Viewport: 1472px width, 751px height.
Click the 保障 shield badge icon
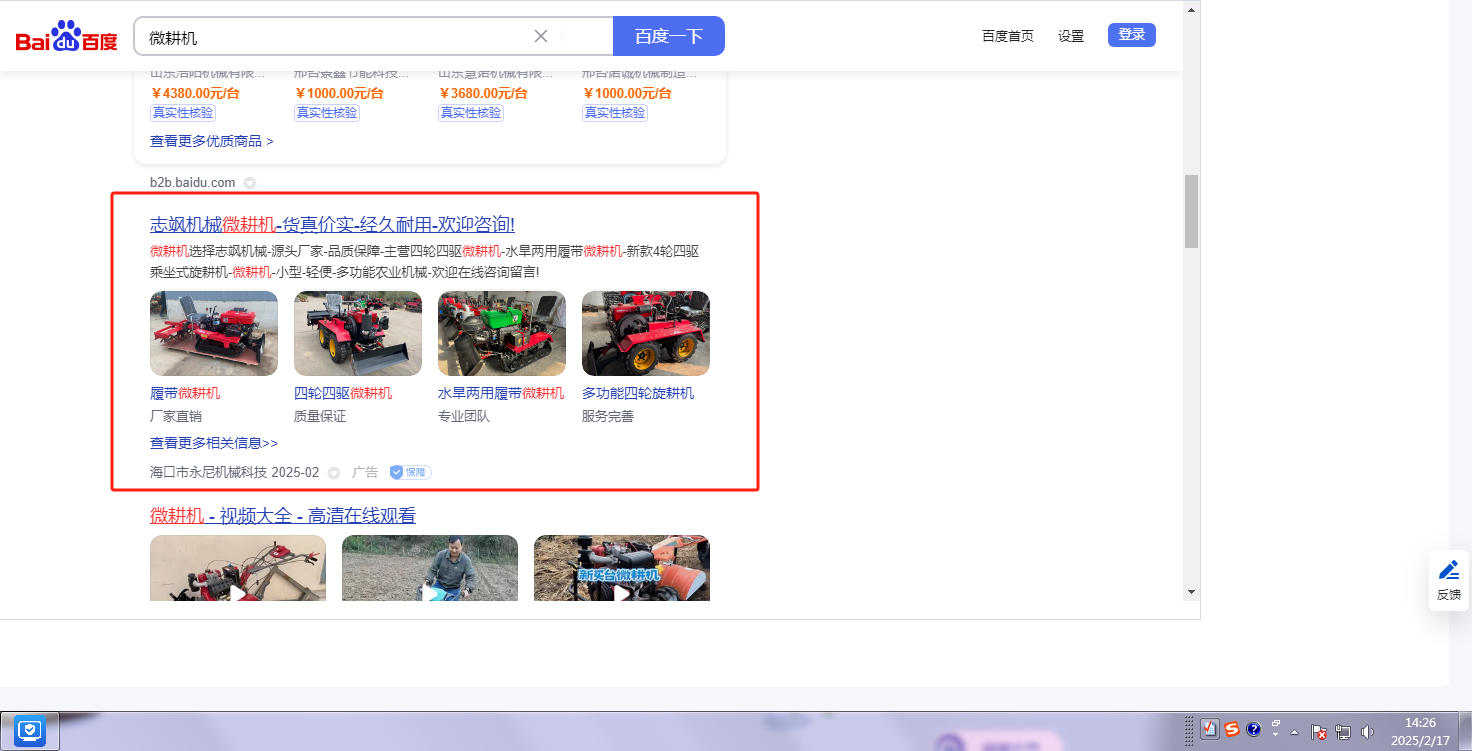pos(410,472)
